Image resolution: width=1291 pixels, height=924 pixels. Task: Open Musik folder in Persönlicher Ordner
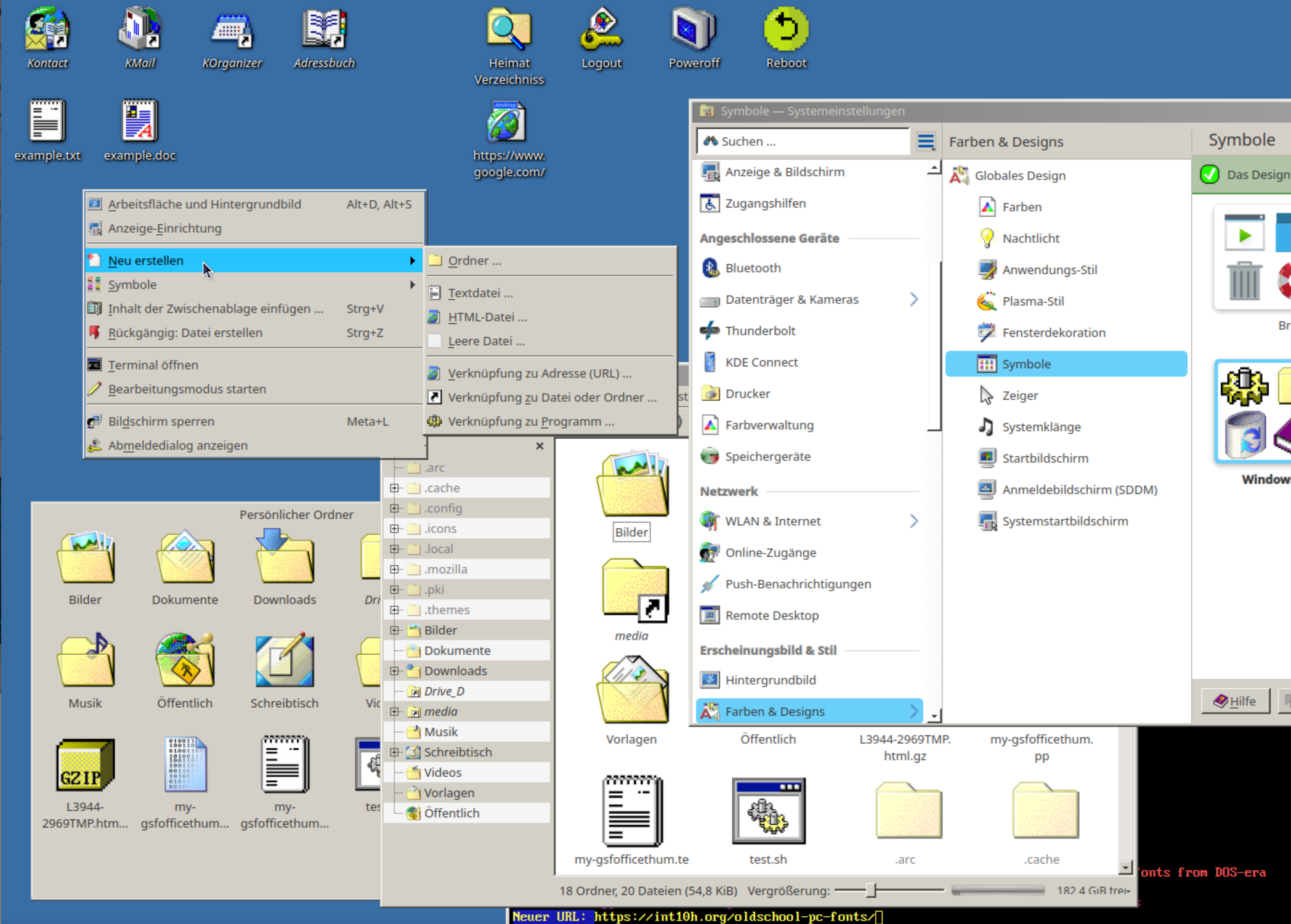(85, 670)
